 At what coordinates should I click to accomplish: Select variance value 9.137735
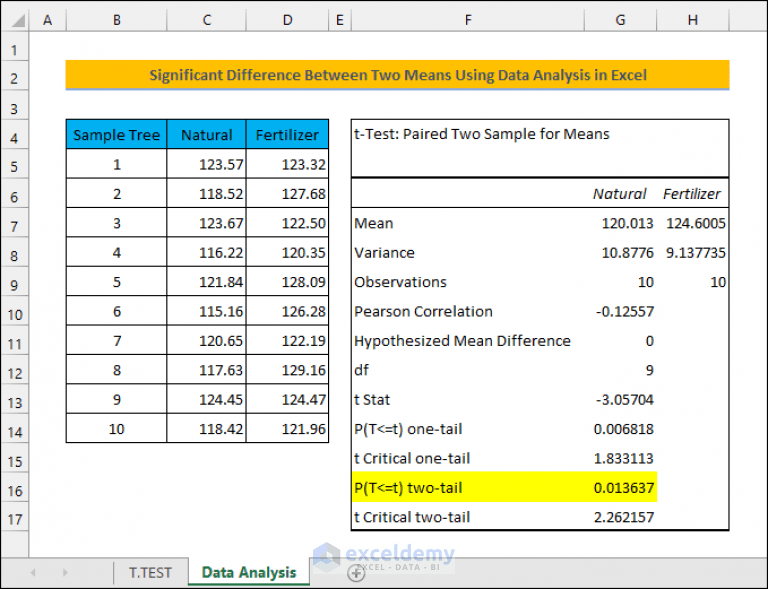(x=693, y=252)
